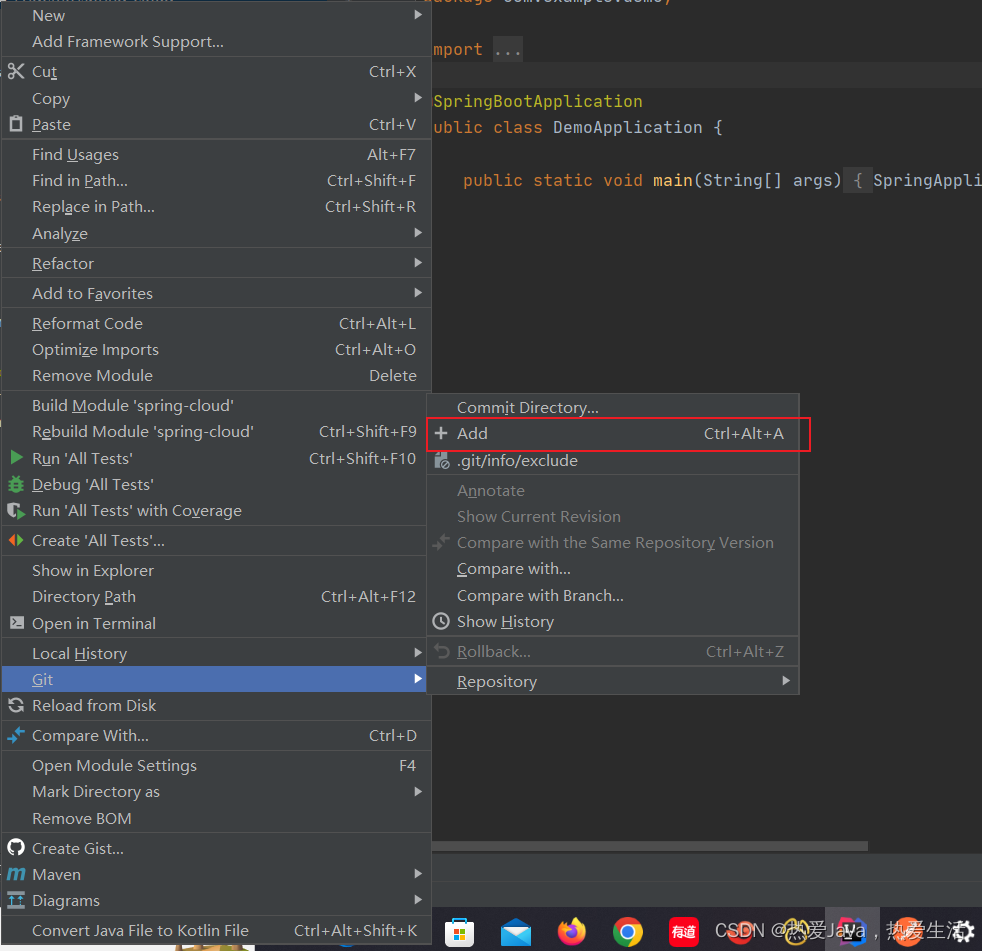This screenshot has width=982, height=951.
Task: Click the scissors Cut icon
Action: click(16, 71)
